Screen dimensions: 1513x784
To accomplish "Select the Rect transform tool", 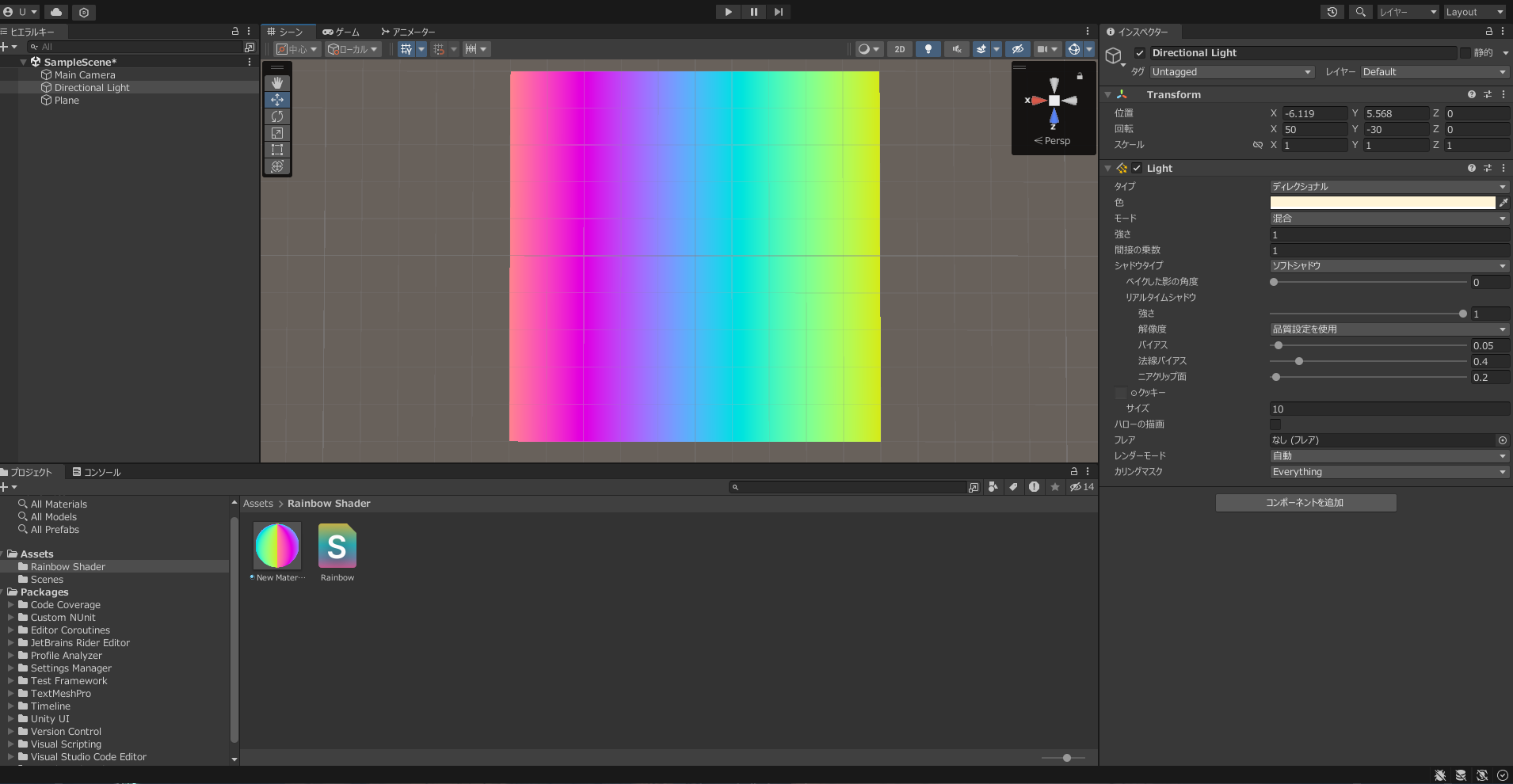I will (277, 150).
